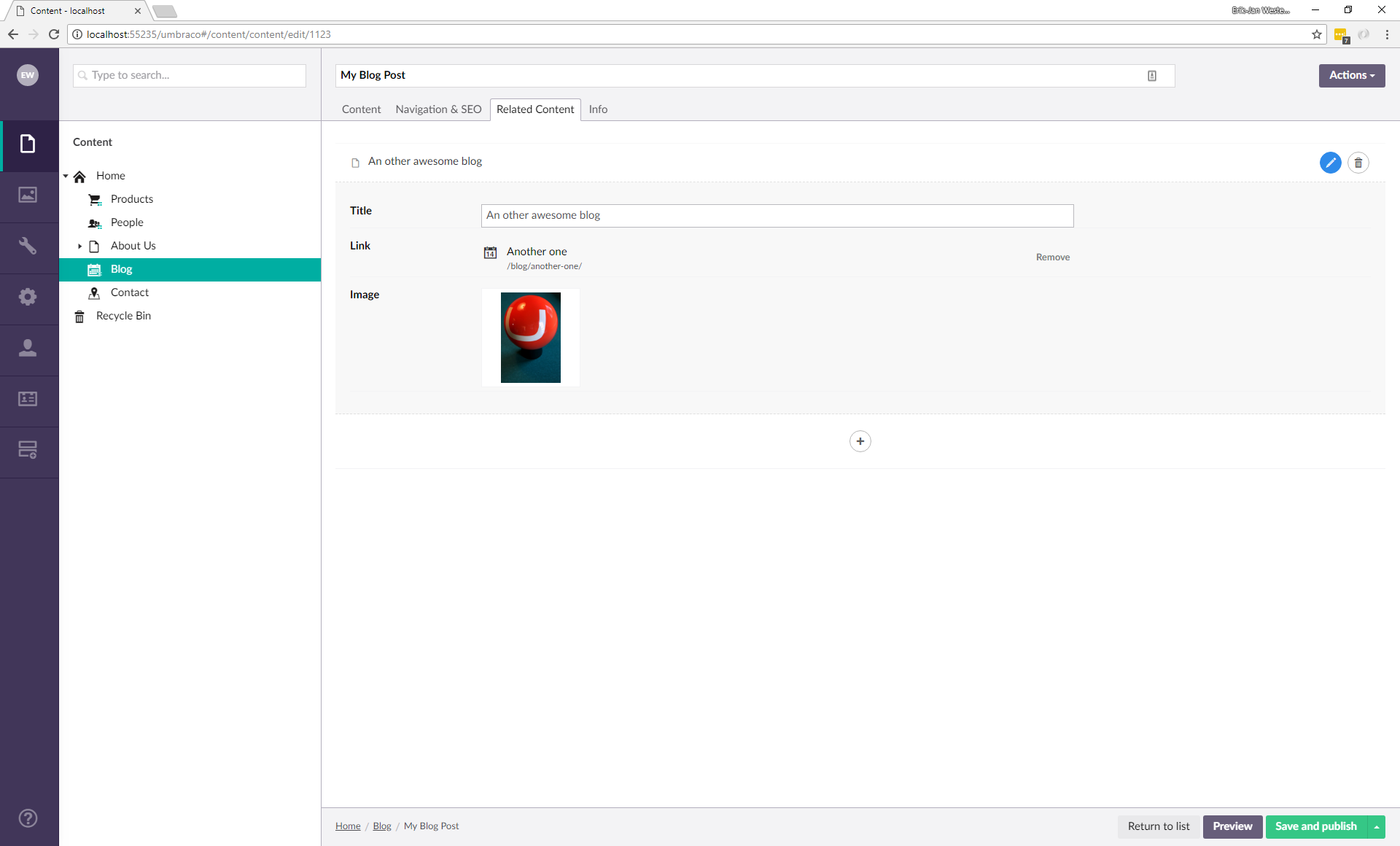Open the Developer gear section icon
This screenshot has width=1400, height=846.
(28, 297)
